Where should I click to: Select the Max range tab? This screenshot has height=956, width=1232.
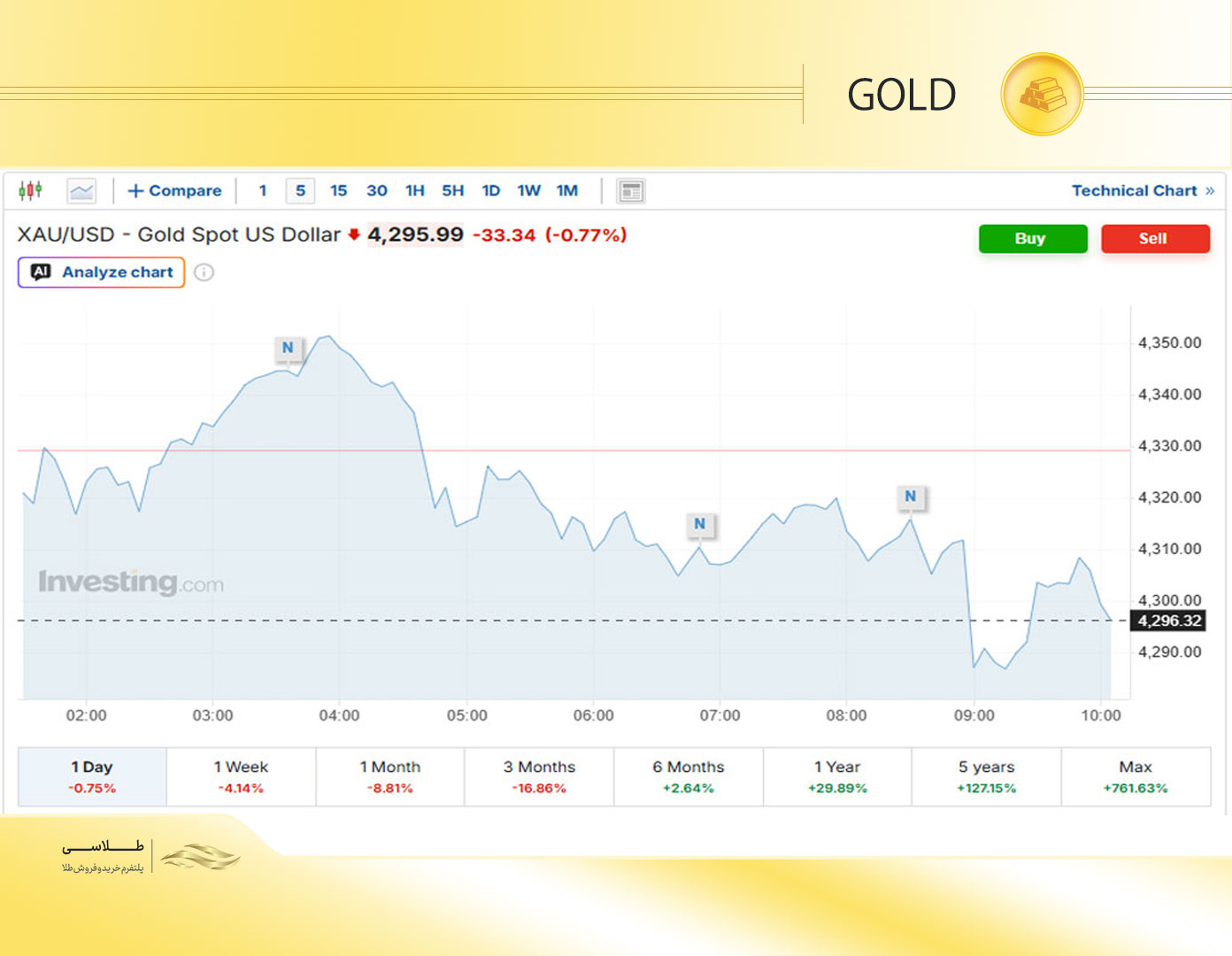[x=1136, y=776]
